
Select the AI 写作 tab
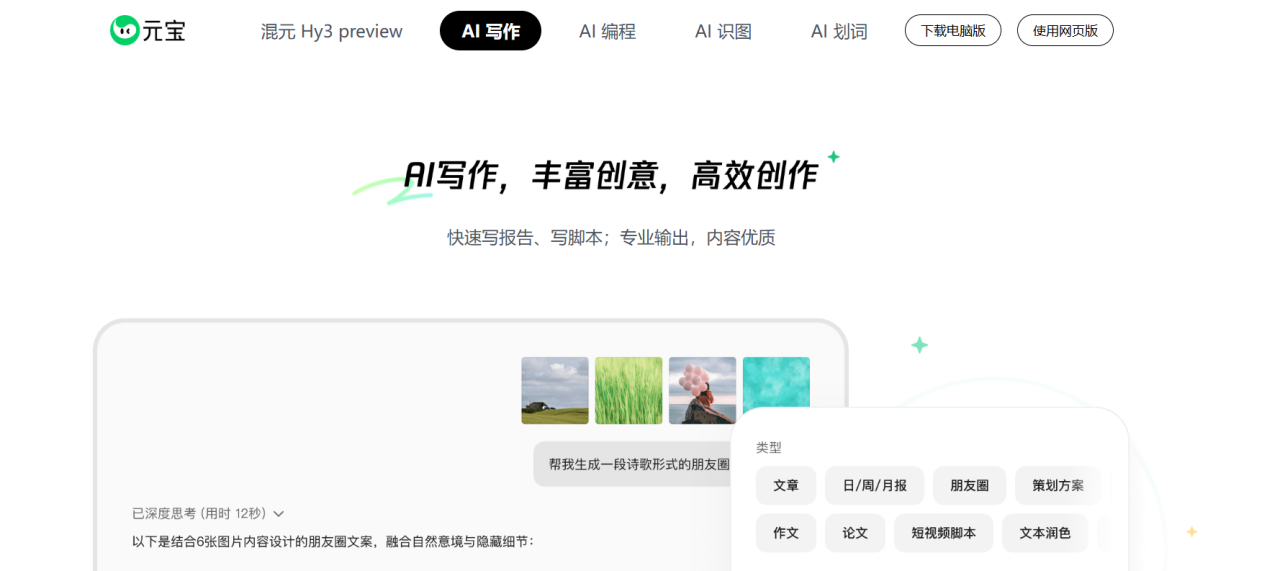click(x=490, y=31)
